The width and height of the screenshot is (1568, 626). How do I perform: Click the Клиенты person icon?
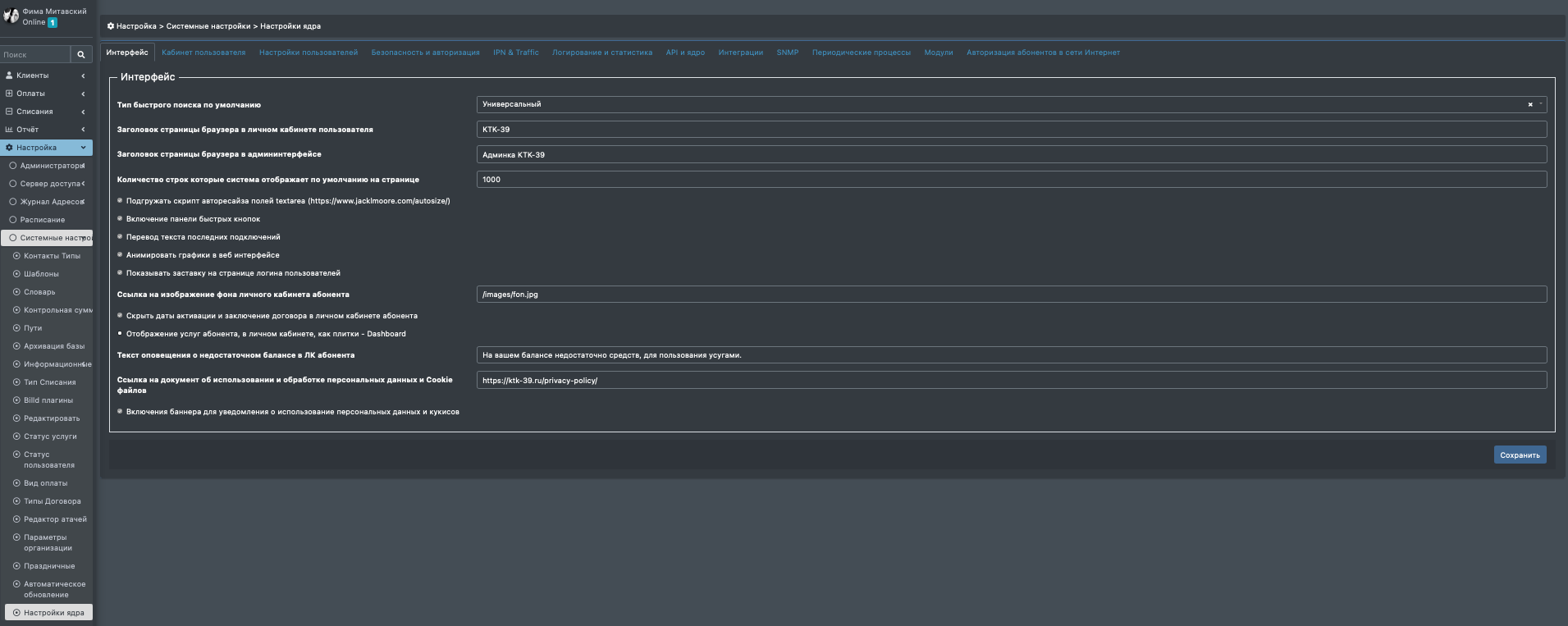pos(9,75)
